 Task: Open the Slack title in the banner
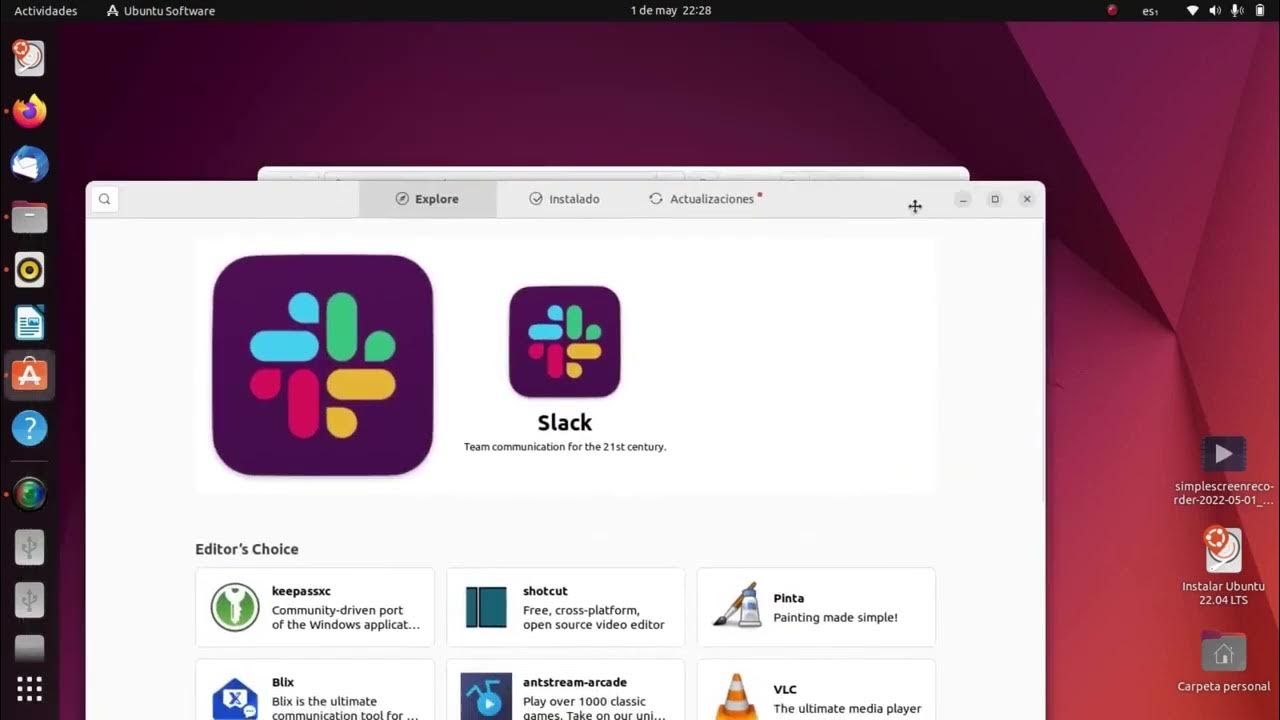click(565, 422)
